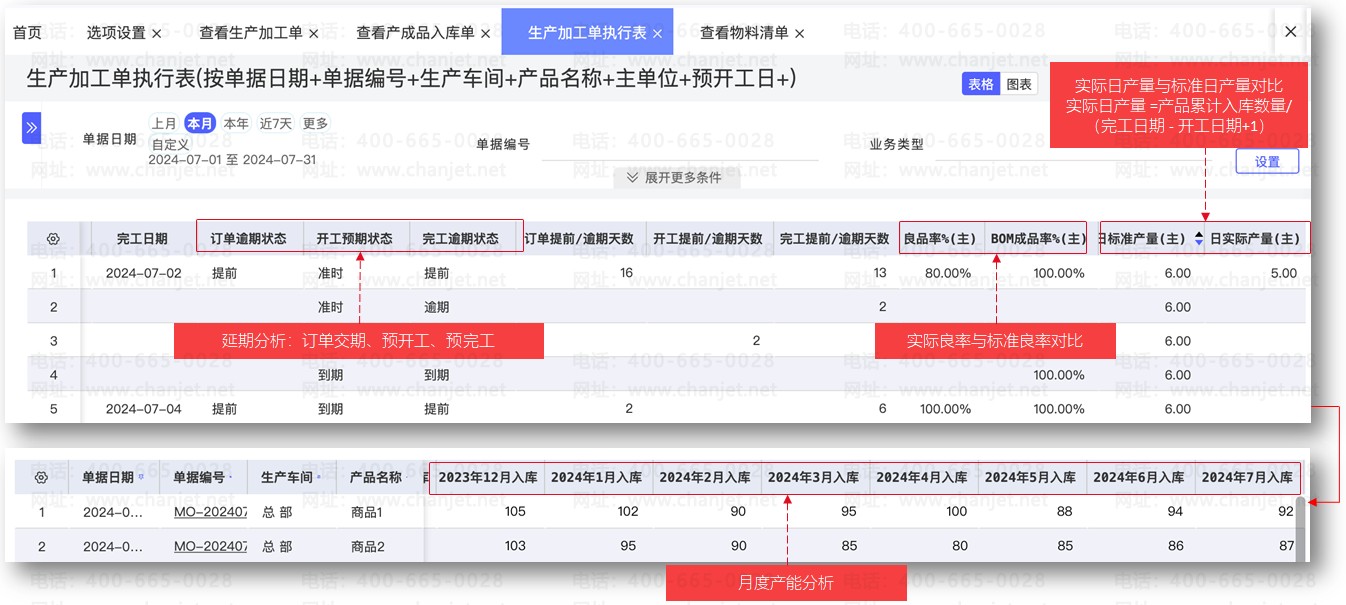Click 订单逾期状态 column header
This screenshot has width=1346, height=605.
249,239
